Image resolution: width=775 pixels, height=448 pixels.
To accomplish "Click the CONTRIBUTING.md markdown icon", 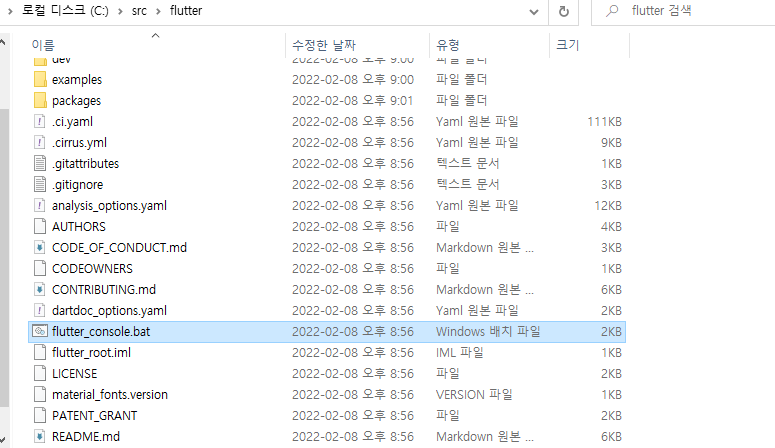I will (40, 289).
